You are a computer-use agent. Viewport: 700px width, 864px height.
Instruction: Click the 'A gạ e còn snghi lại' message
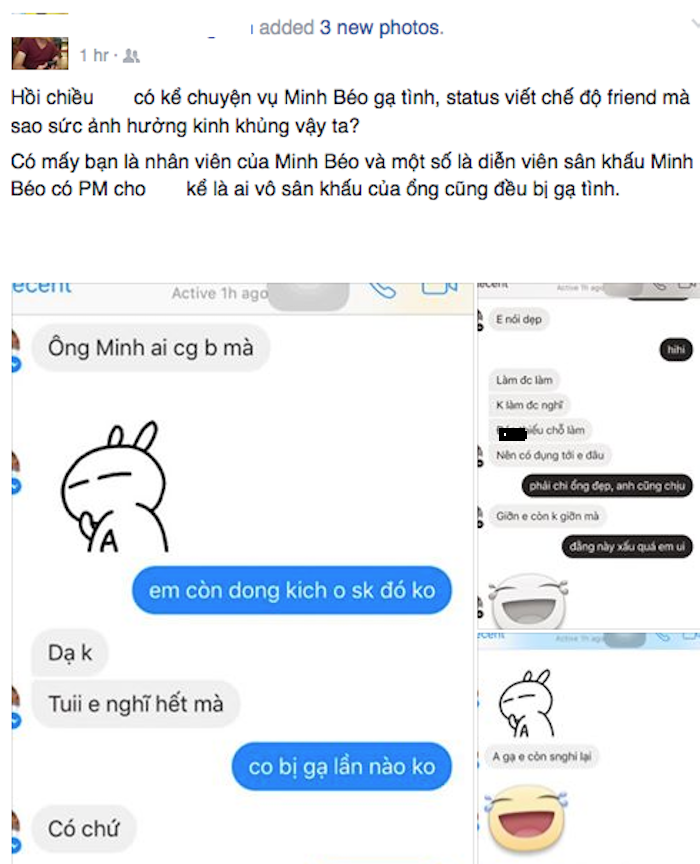click(541, 757)
